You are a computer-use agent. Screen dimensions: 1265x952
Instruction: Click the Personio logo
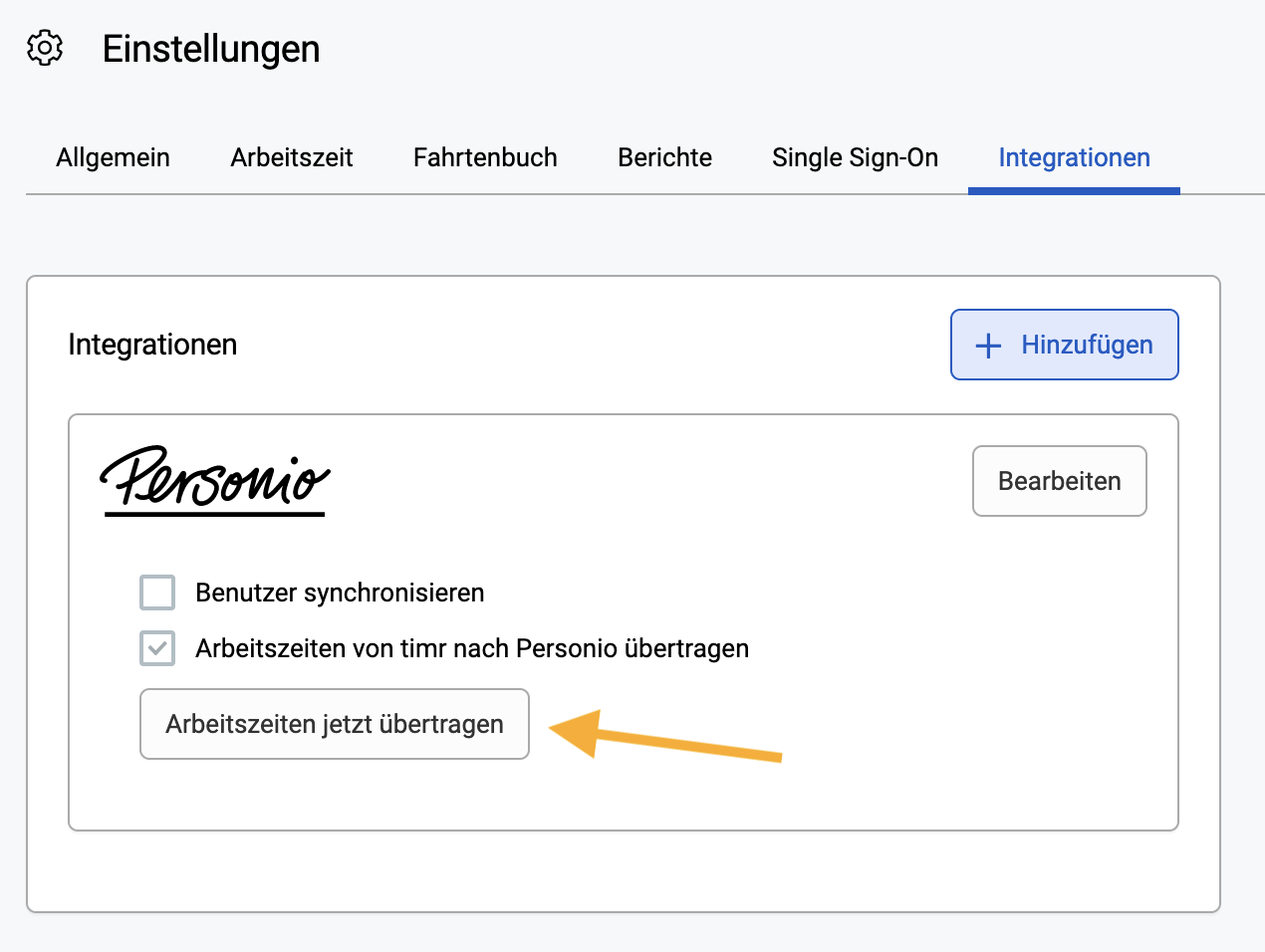215,480
